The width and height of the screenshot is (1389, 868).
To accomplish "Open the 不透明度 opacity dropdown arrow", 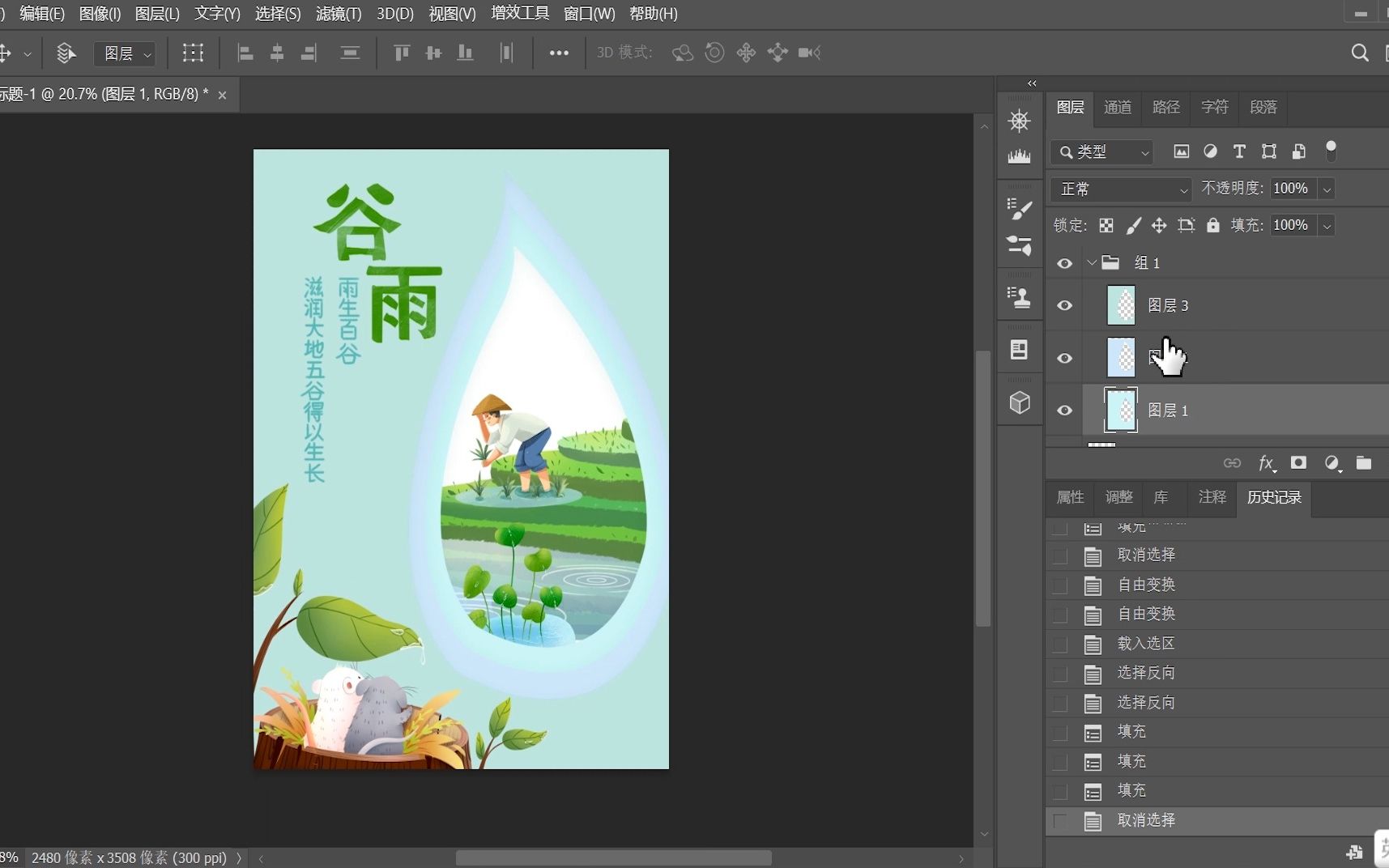I will pos(1327,189).
